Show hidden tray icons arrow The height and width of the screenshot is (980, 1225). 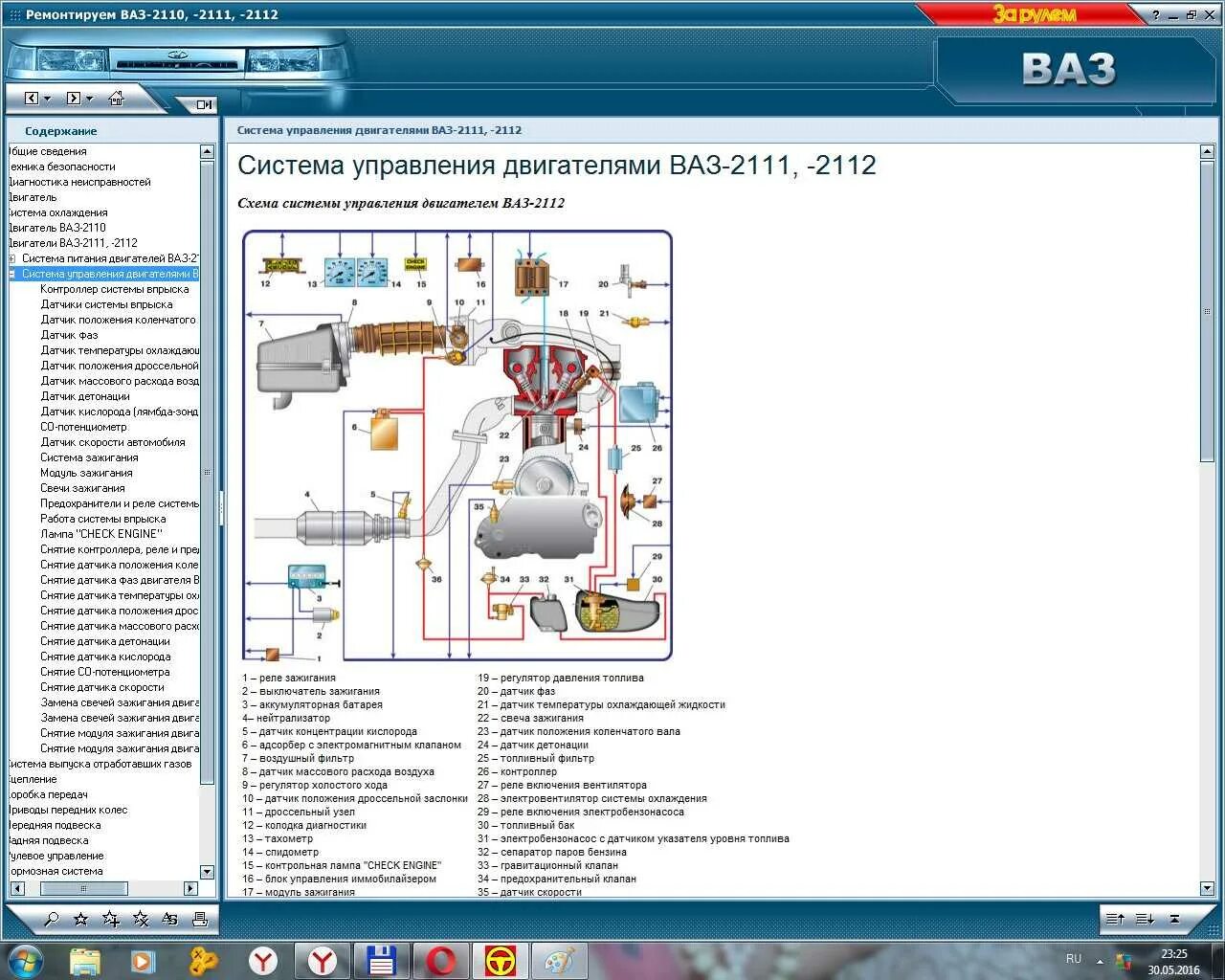click(1100, 961)
